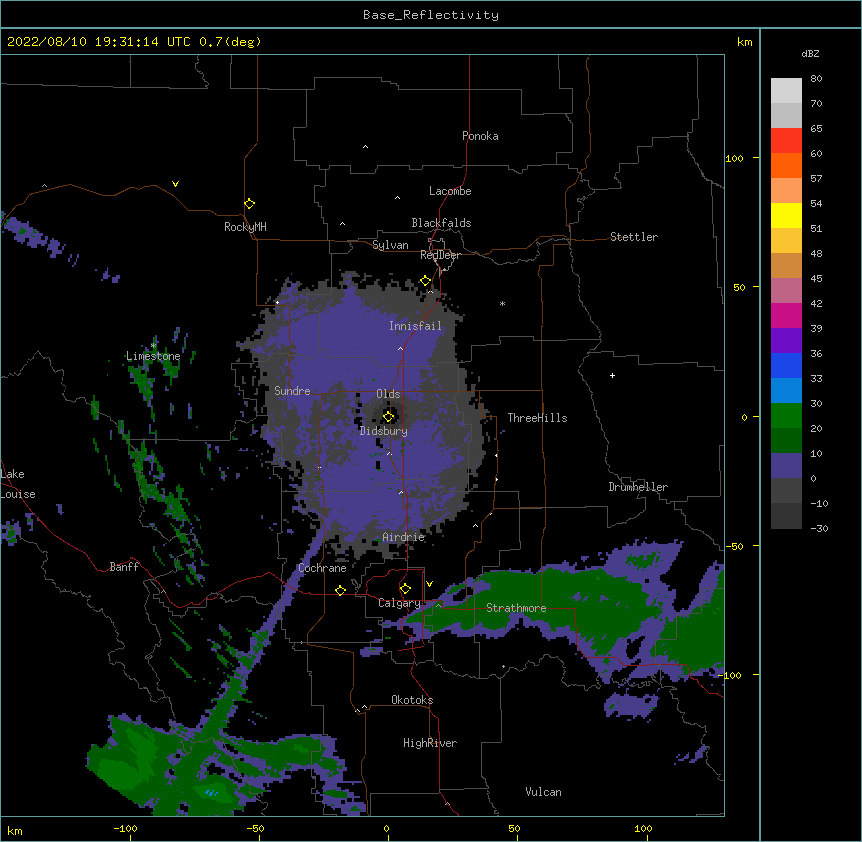Click the Limestone label
The height and width of the screenshot is (842, 862).
[x=153, y=356]
